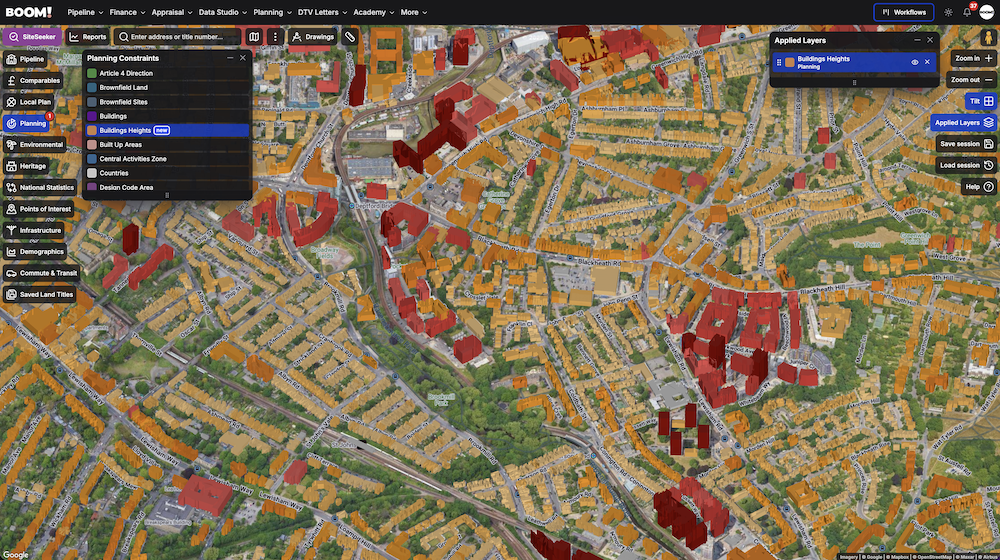Open the Planning dropdown in the top menu
The image size is (1000, 560).
[x=272, y=12]
